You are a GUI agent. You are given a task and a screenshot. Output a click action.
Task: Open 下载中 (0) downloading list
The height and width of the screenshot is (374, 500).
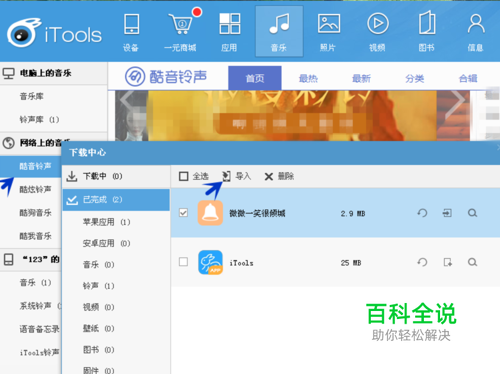116,176
